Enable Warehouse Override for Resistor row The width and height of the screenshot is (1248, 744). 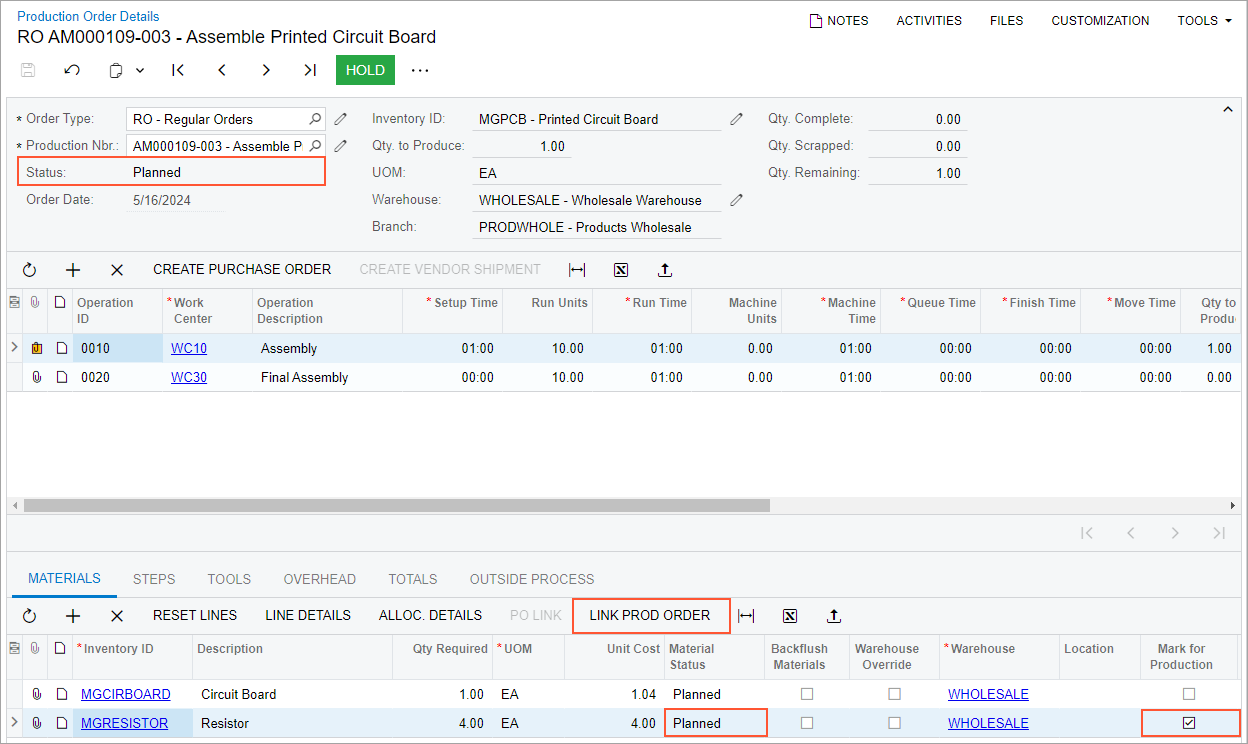894,723
